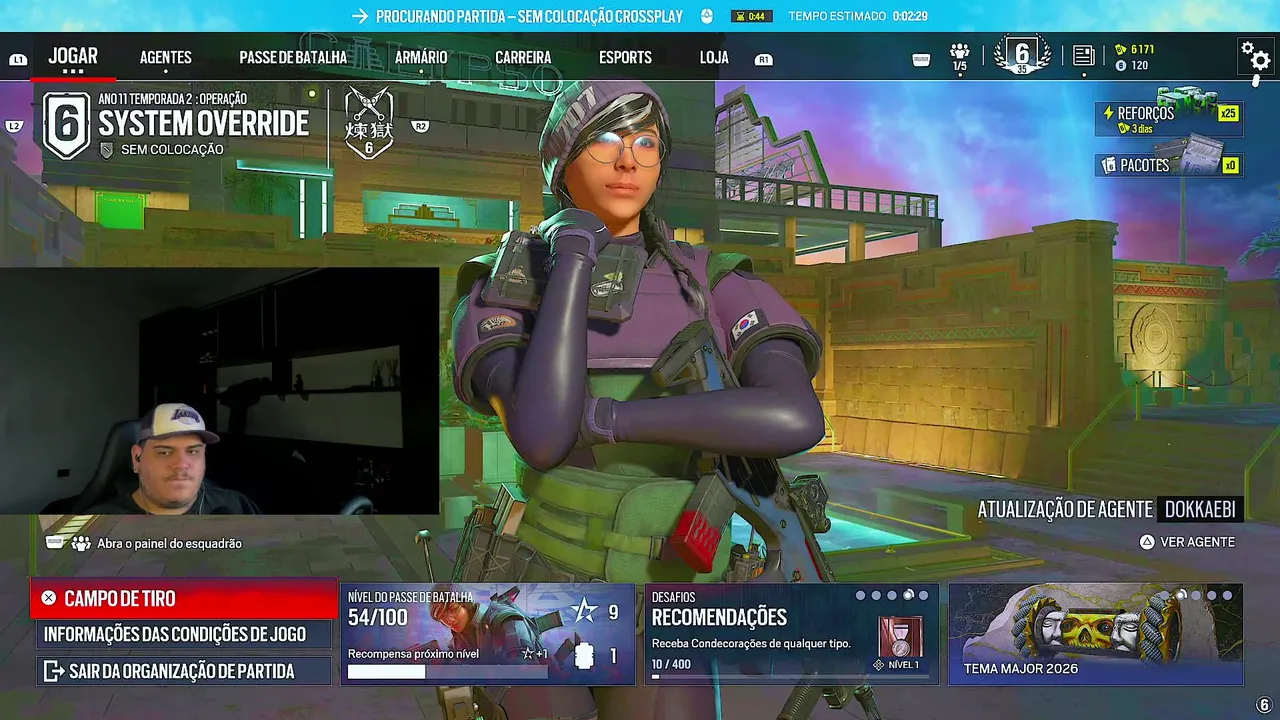Click the triangle icon beside Ver Agente
1280x720 pixels.
(1147, 542)
